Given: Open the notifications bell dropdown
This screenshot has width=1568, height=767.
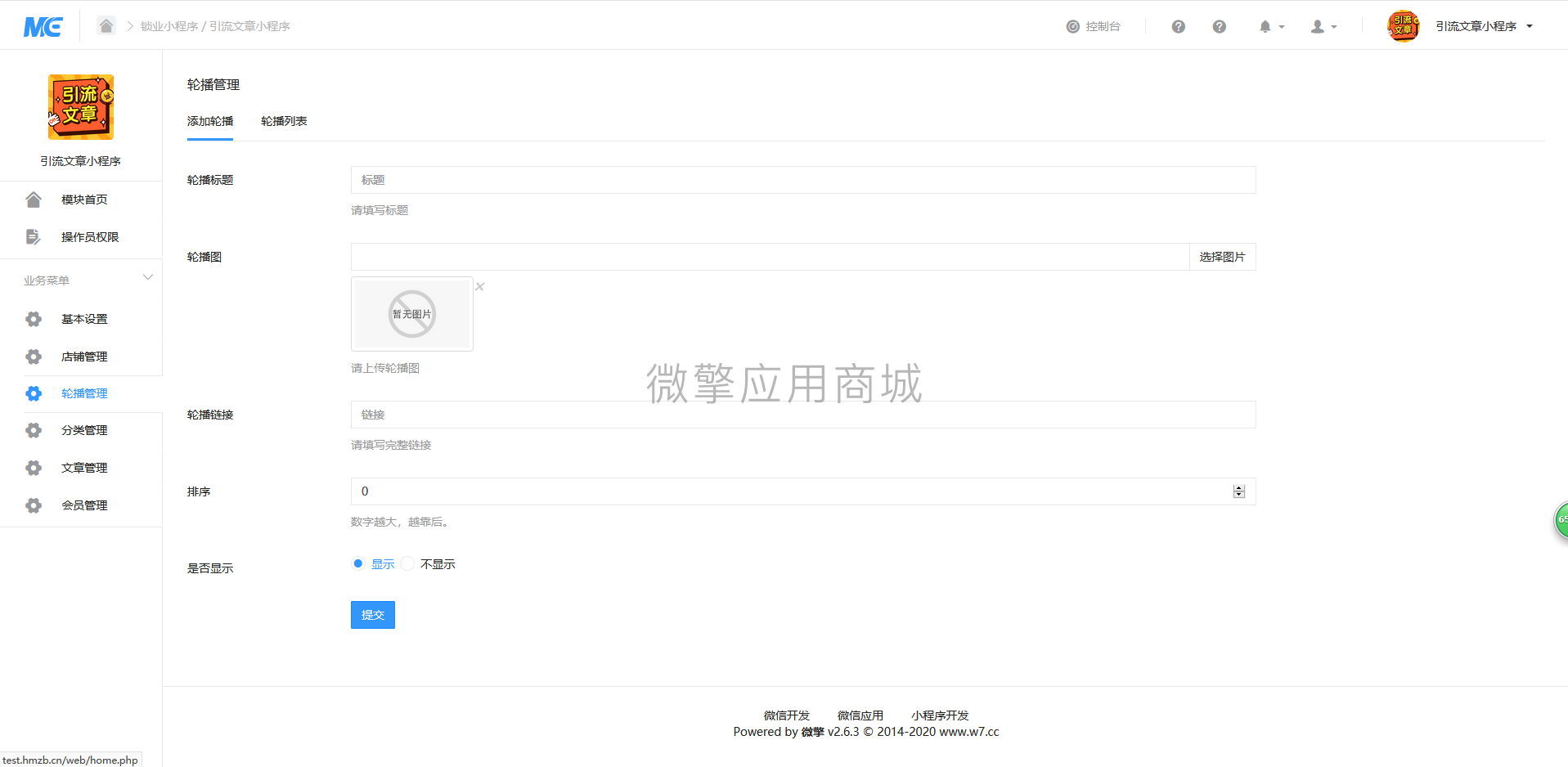Looking at the screenshot, I should 1271,26.
